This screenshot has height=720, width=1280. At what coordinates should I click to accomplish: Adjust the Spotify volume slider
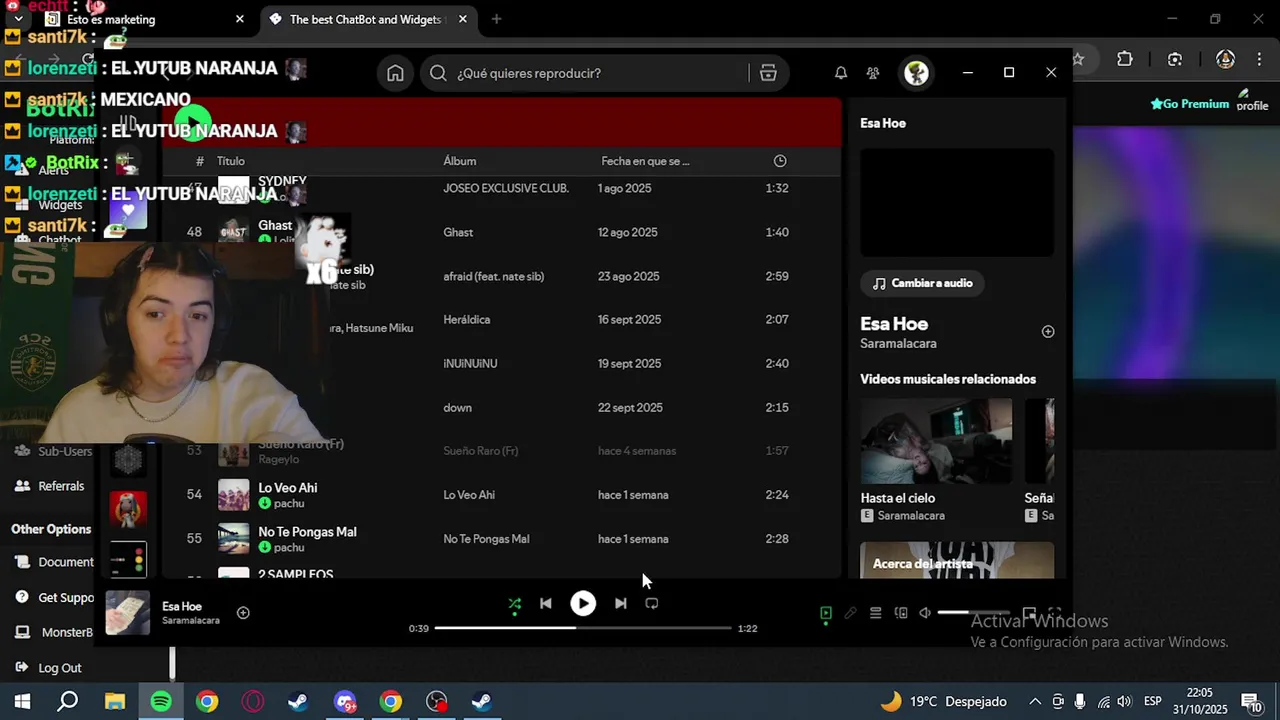tap(974, 612)
